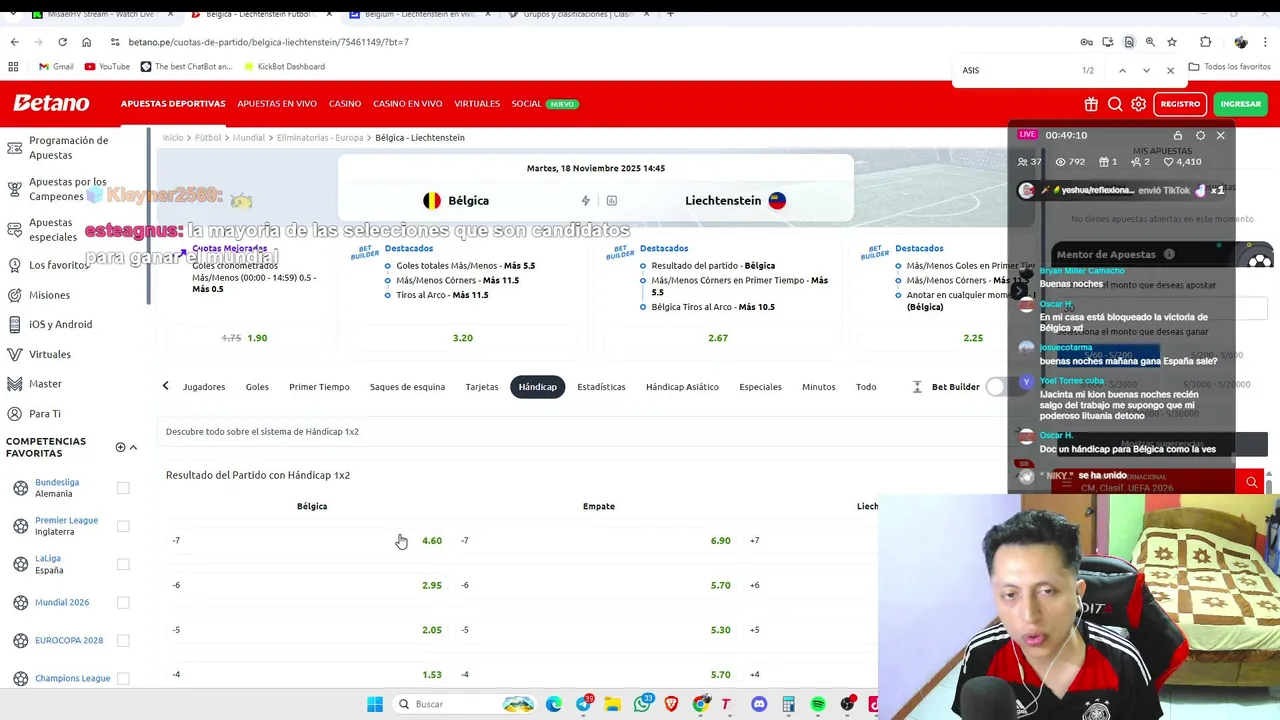Open match statistics icon beside Bélgica

click(612, 201)
